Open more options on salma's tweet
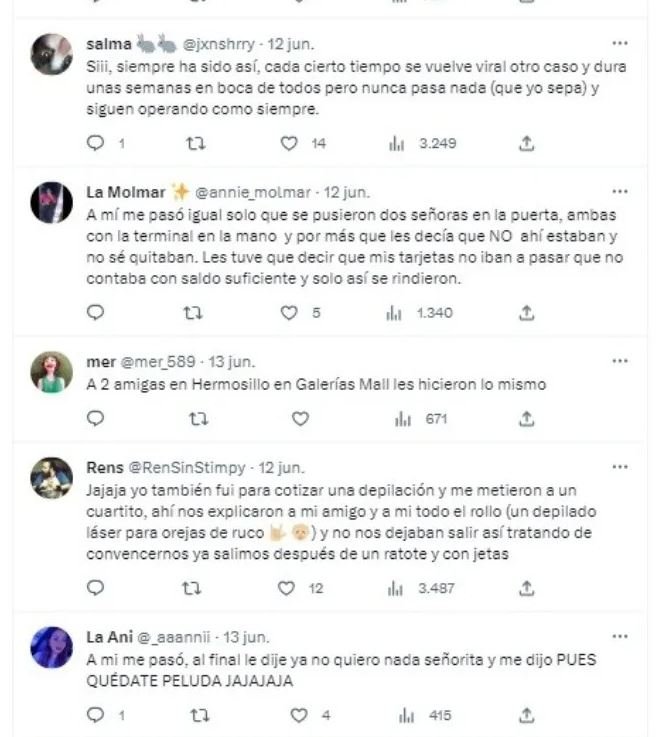 pyautogui.click(x=620, y=44)
